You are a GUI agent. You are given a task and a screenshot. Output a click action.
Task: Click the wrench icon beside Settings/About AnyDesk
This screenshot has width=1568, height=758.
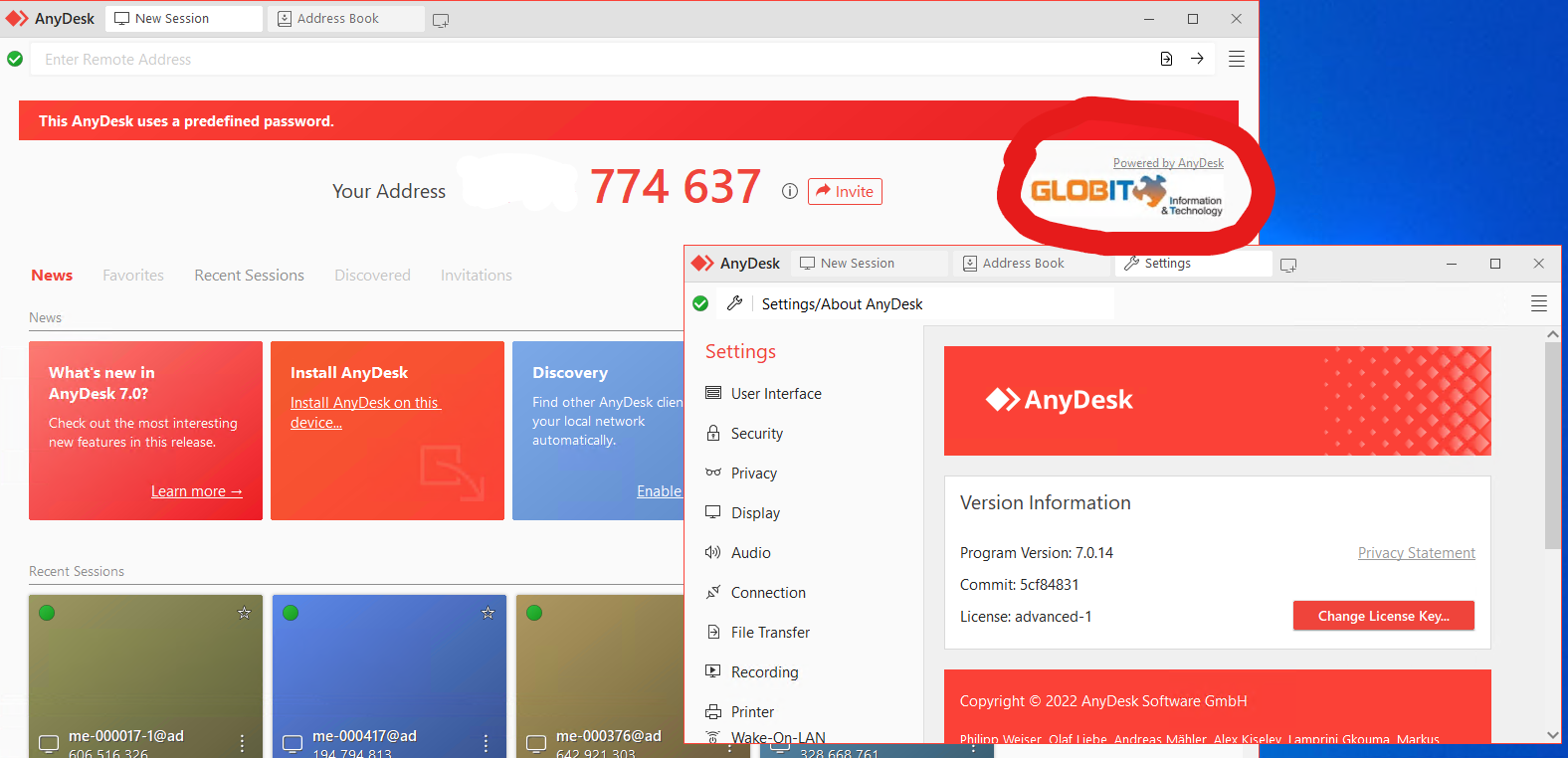tap(735, 303)
